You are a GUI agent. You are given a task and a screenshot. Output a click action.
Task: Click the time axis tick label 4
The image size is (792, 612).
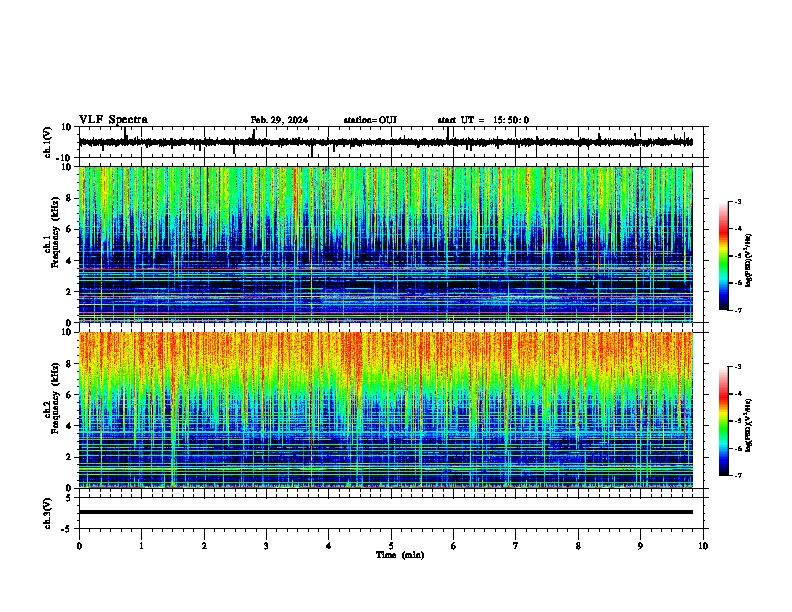[x=329, y=545]
